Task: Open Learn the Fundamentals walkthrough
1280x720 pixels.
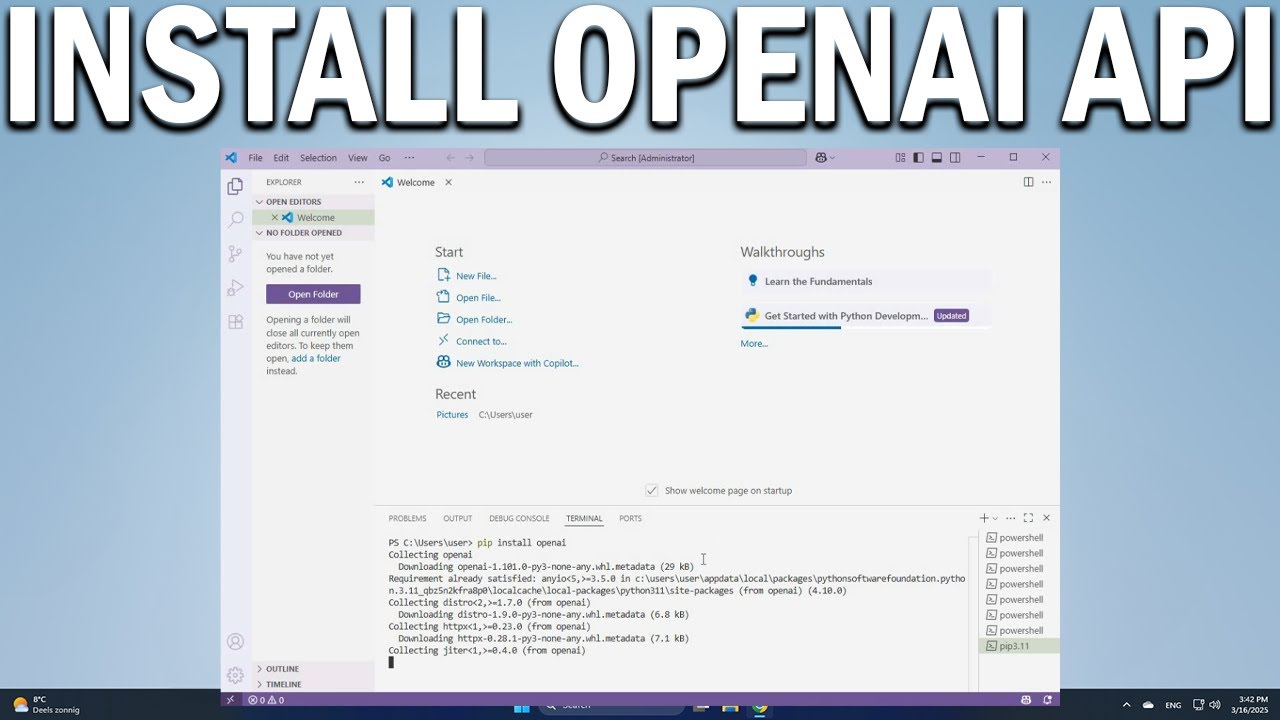Action: click(866, 281)
